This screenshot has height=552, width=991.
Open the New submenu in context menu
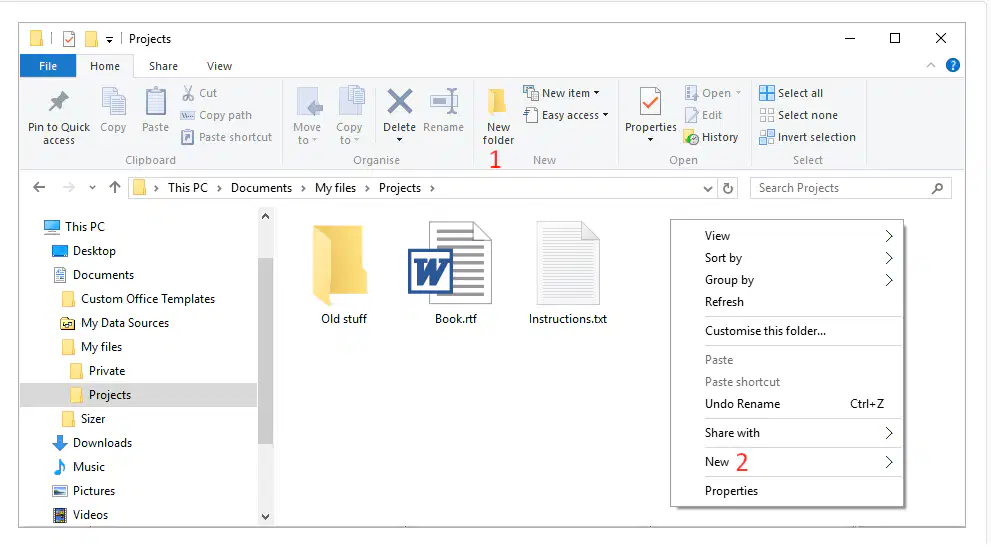tap(787, 462)
